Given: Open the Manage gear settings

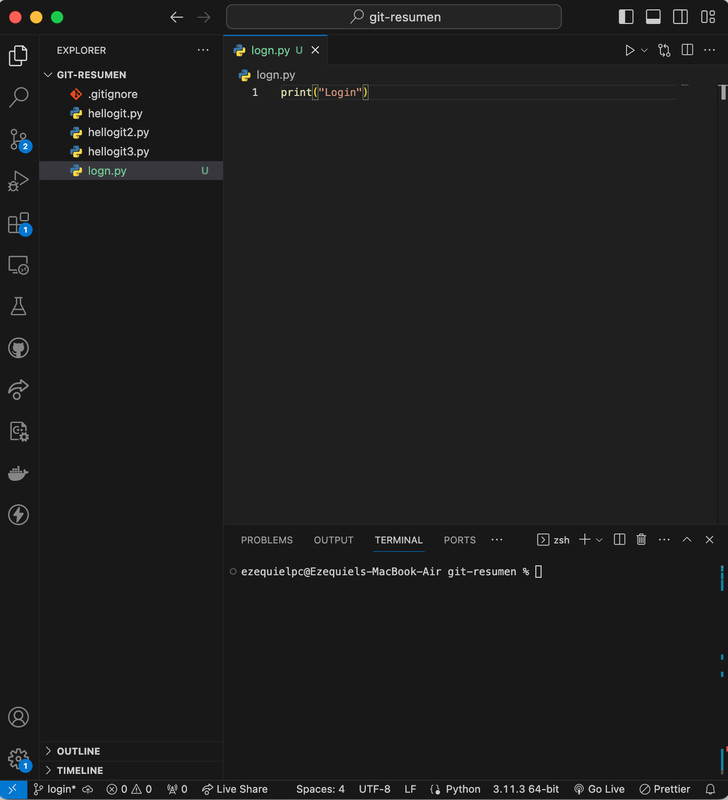Looking at the screenshot, I should pos(19,759).
